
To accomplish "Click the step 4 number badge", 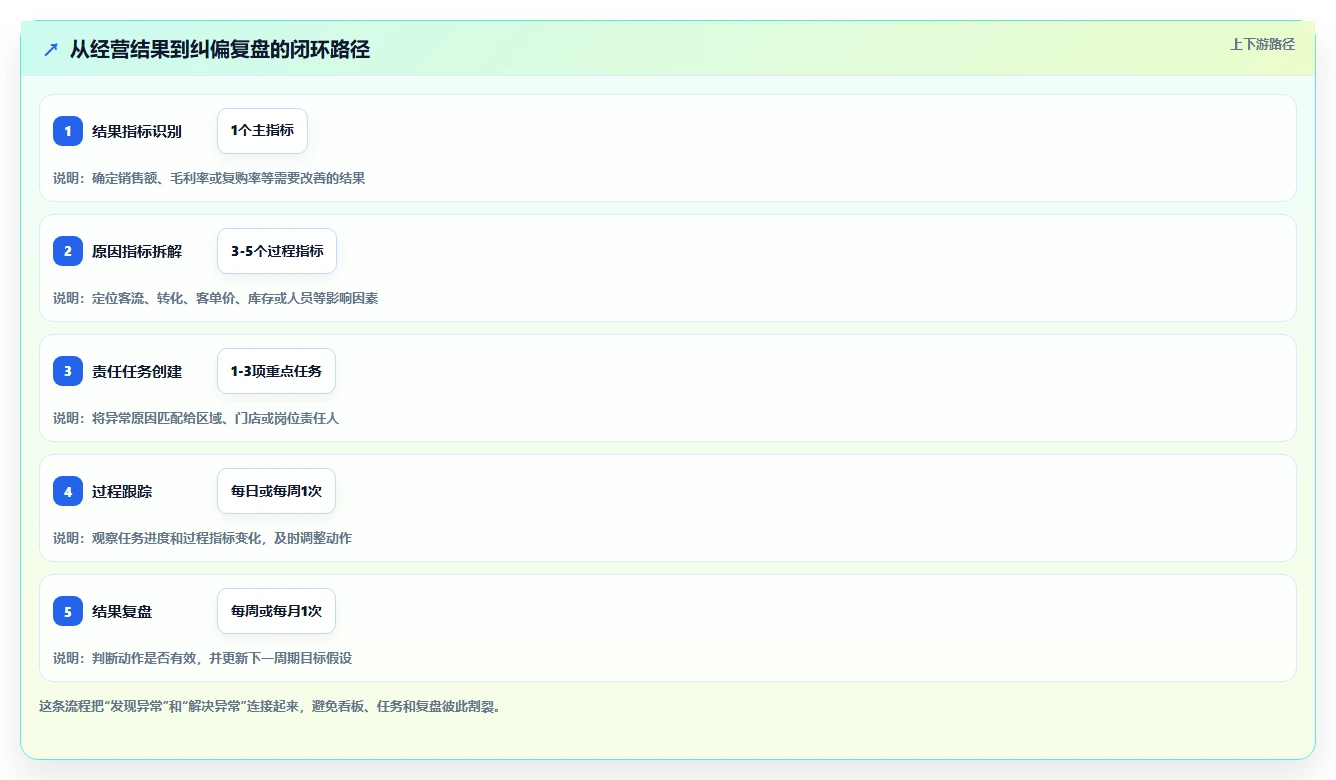I will (68, 491).
